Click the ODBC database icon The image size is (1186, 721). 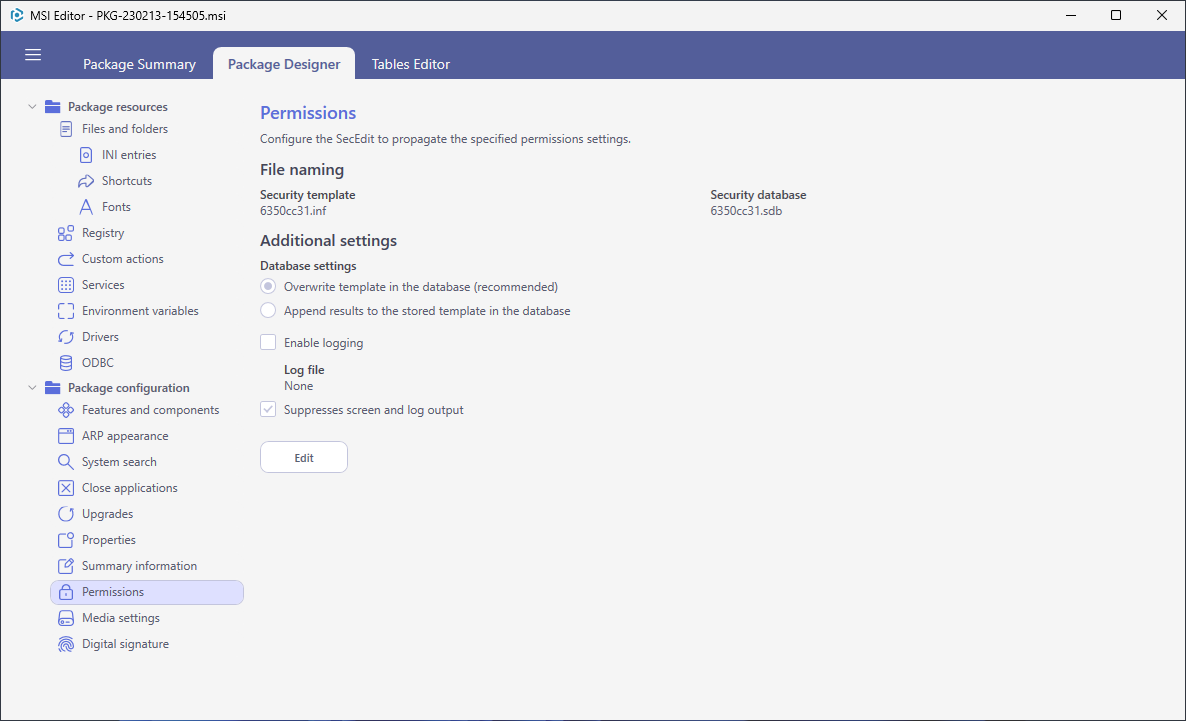click(66, 363)
